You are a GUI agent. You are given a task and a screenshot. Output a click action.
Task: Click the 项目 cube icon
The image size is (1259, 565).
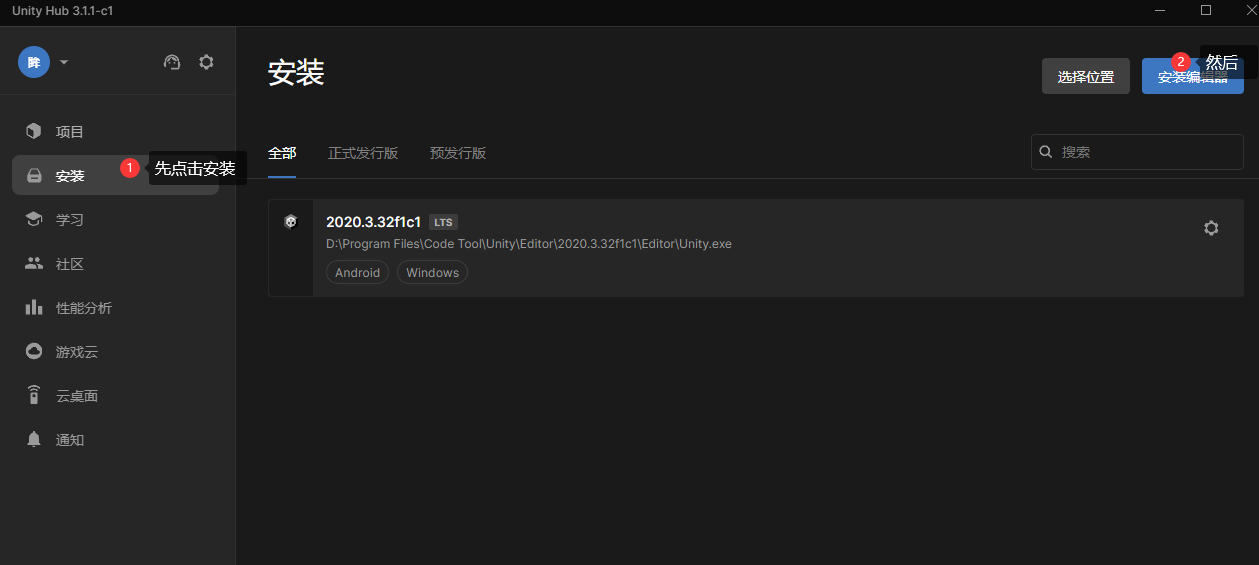point(34,131)
